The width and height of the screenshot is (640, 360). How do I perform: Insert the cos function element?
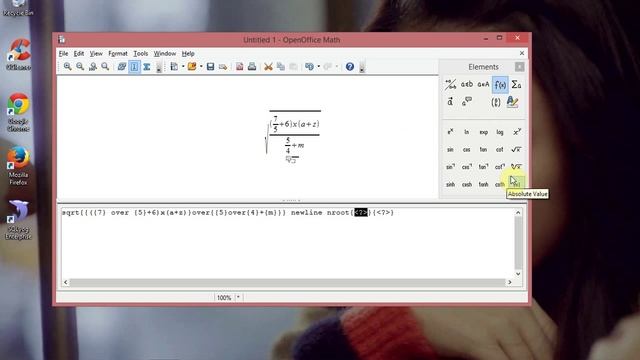[467, 149]
